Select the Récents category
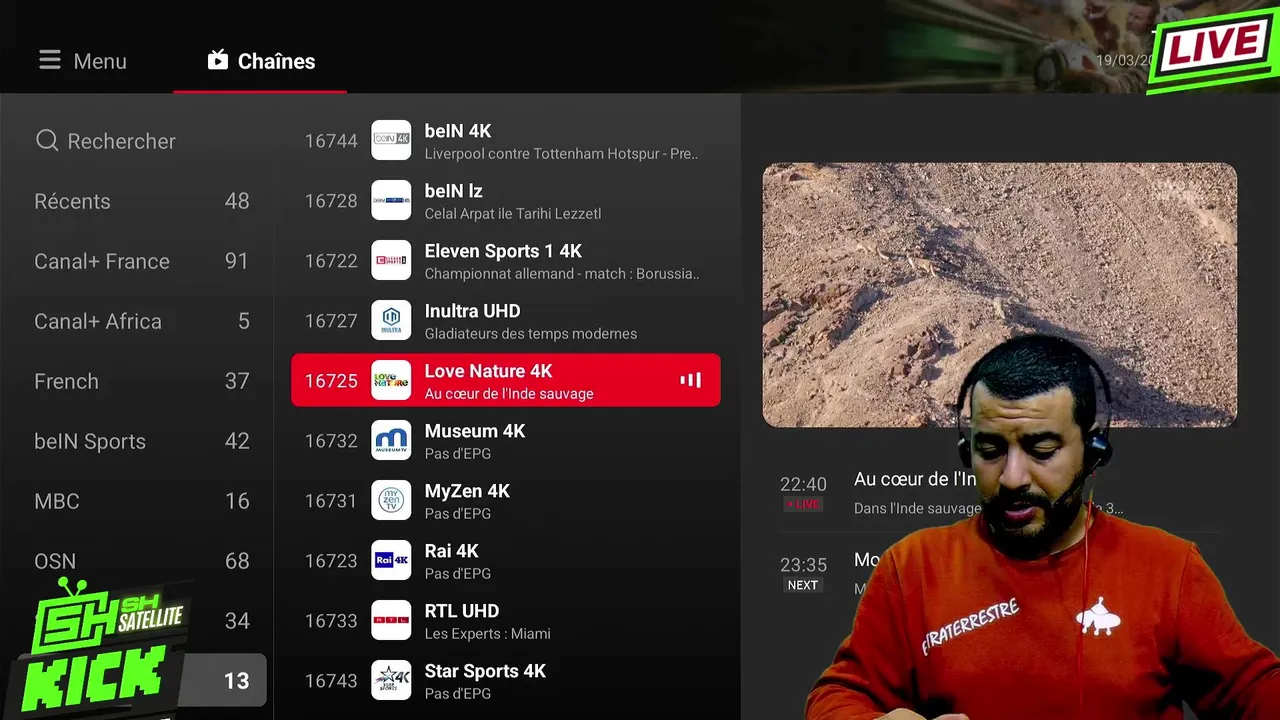The height and width of the screenshot is (720, 1280). coord(141,201)
